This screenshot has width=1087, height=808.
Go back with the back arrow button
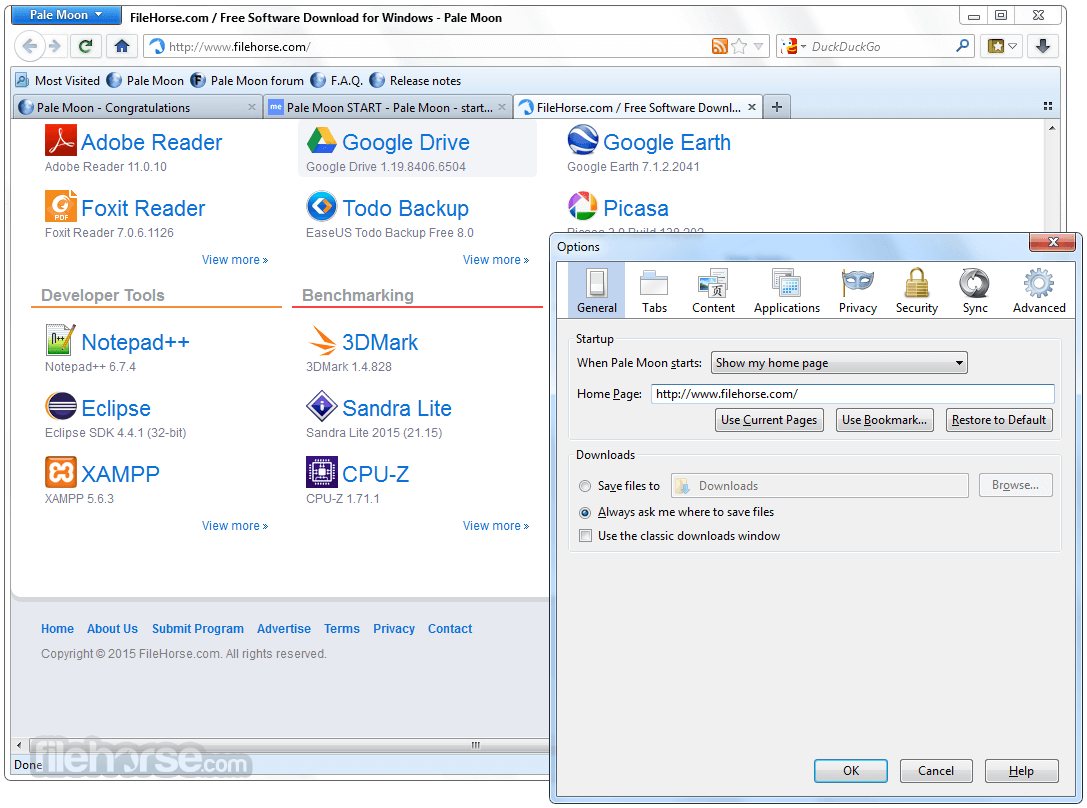tap(29, 46)
